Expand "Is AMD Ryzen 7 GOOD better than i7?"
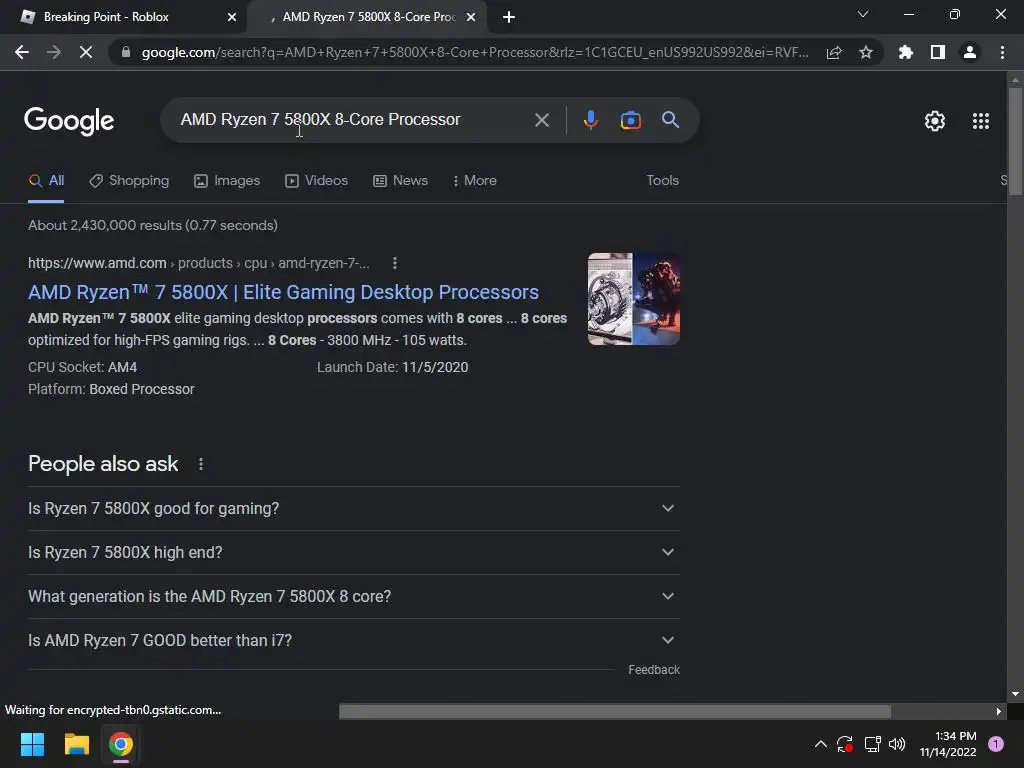 point(353,641)
